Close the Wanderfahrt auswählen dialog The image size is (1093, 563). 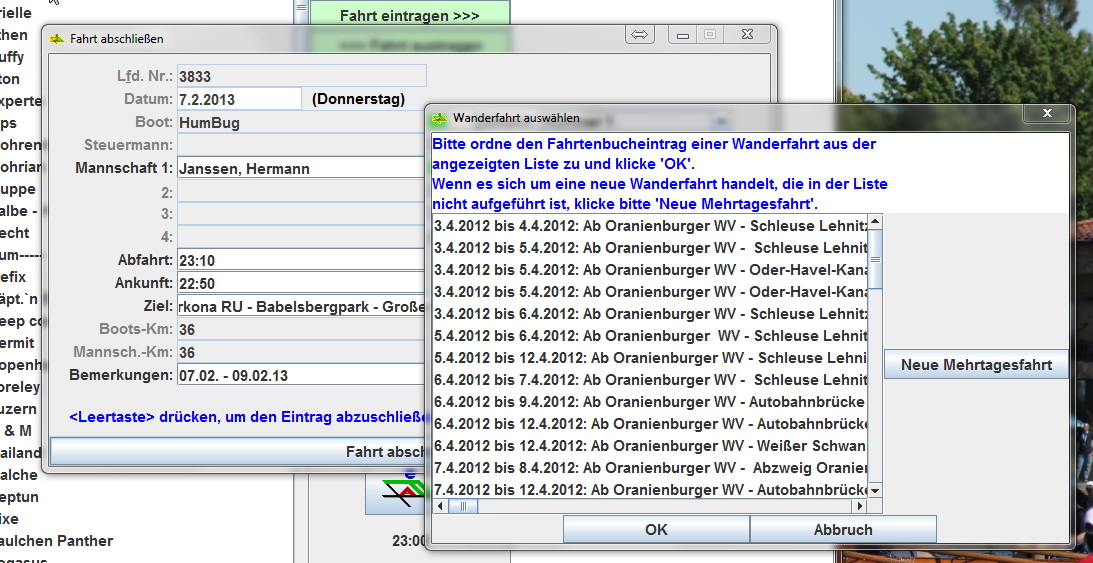1046,113
